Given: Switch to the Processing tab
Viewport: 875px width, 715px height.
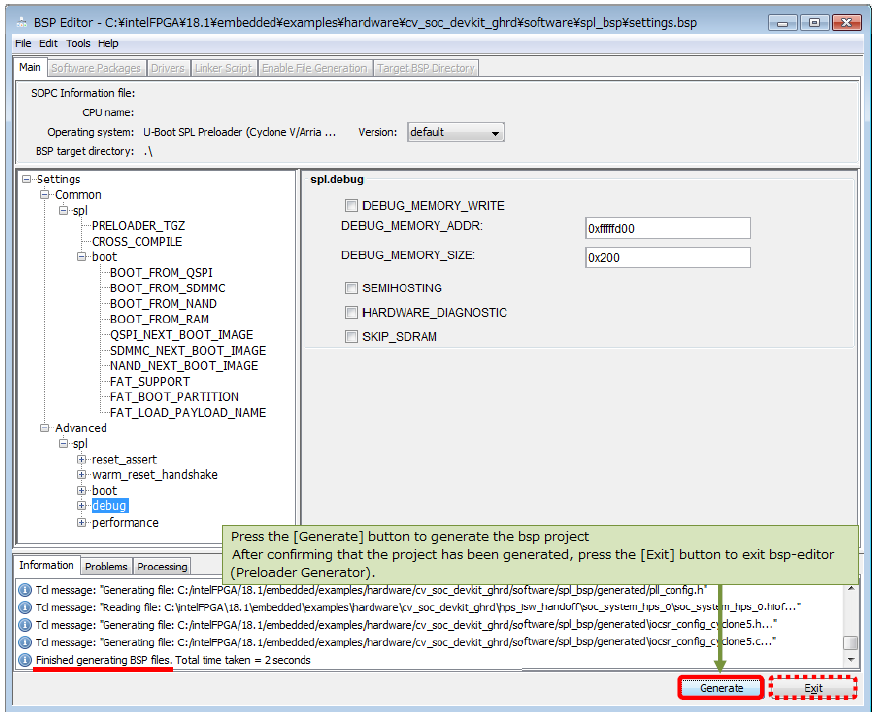Looking at the screenshot, I should (x=162, y=566).
